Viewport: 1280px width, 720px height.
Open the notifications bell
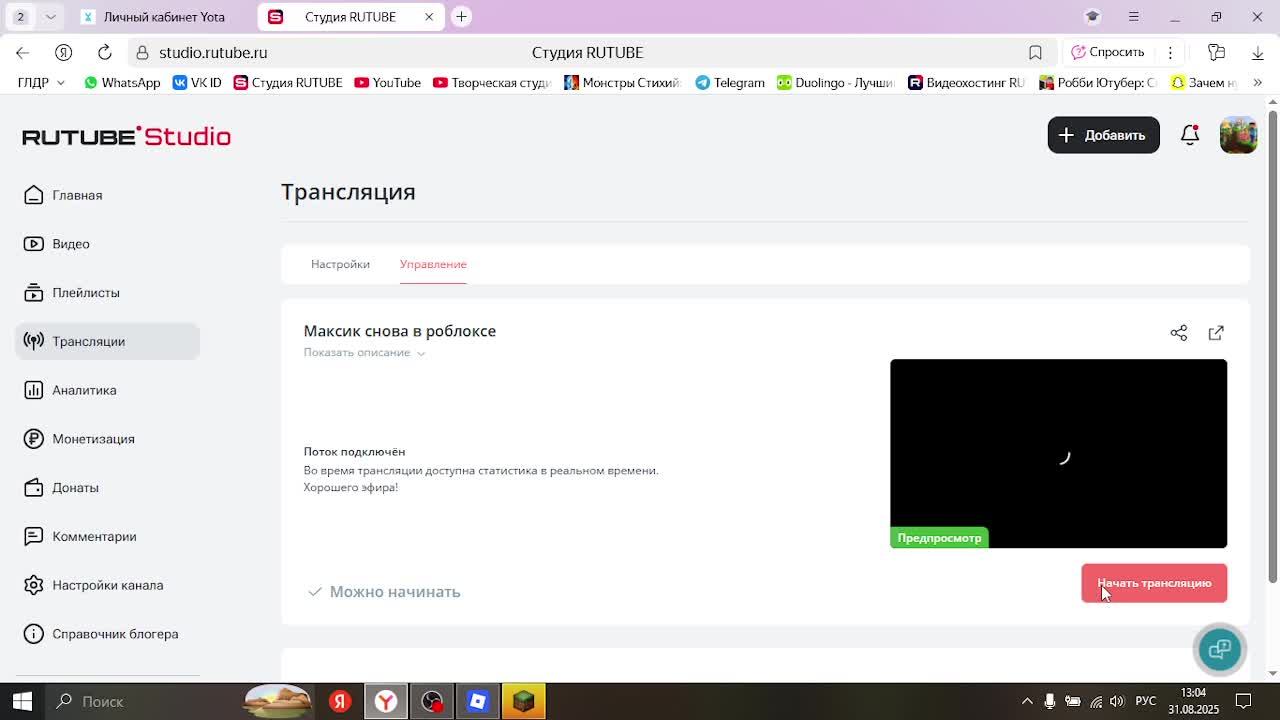(x=1190, y=135)
